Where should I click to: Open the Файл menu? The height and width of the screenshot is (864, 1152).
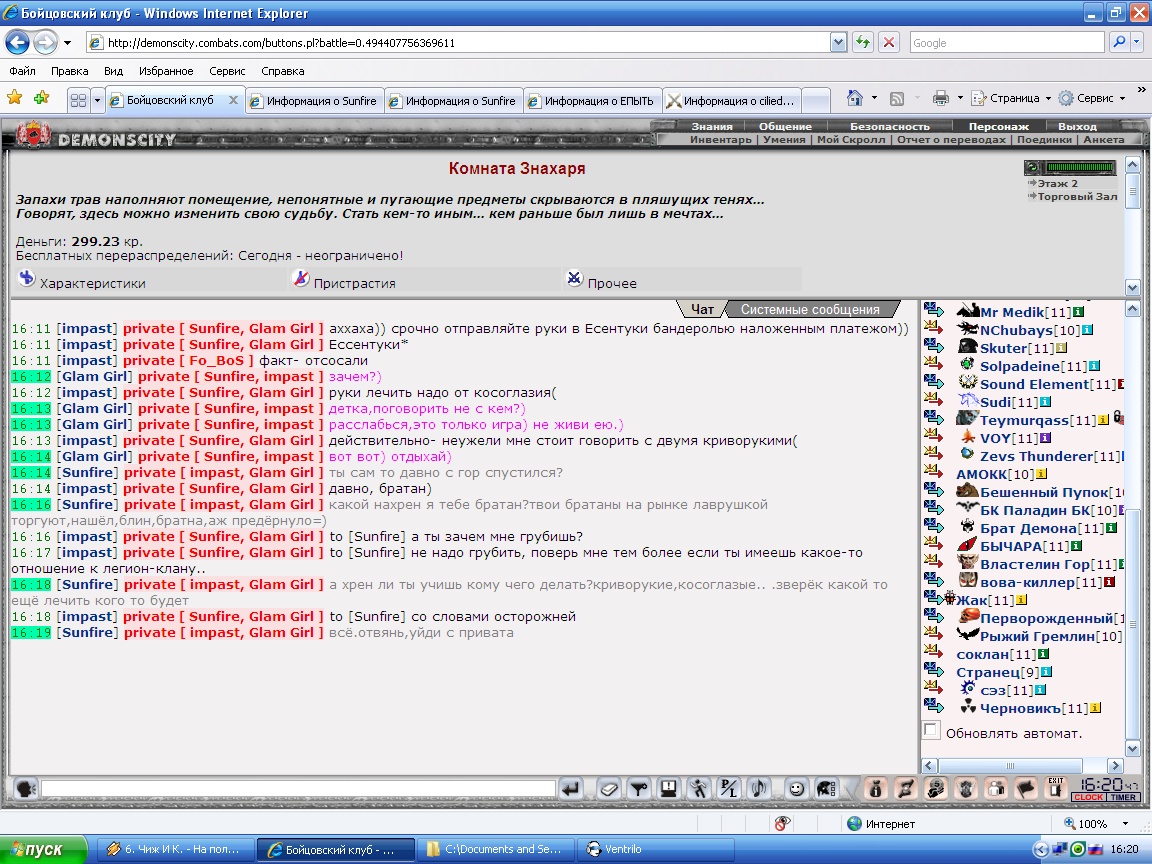click(22, 71)
